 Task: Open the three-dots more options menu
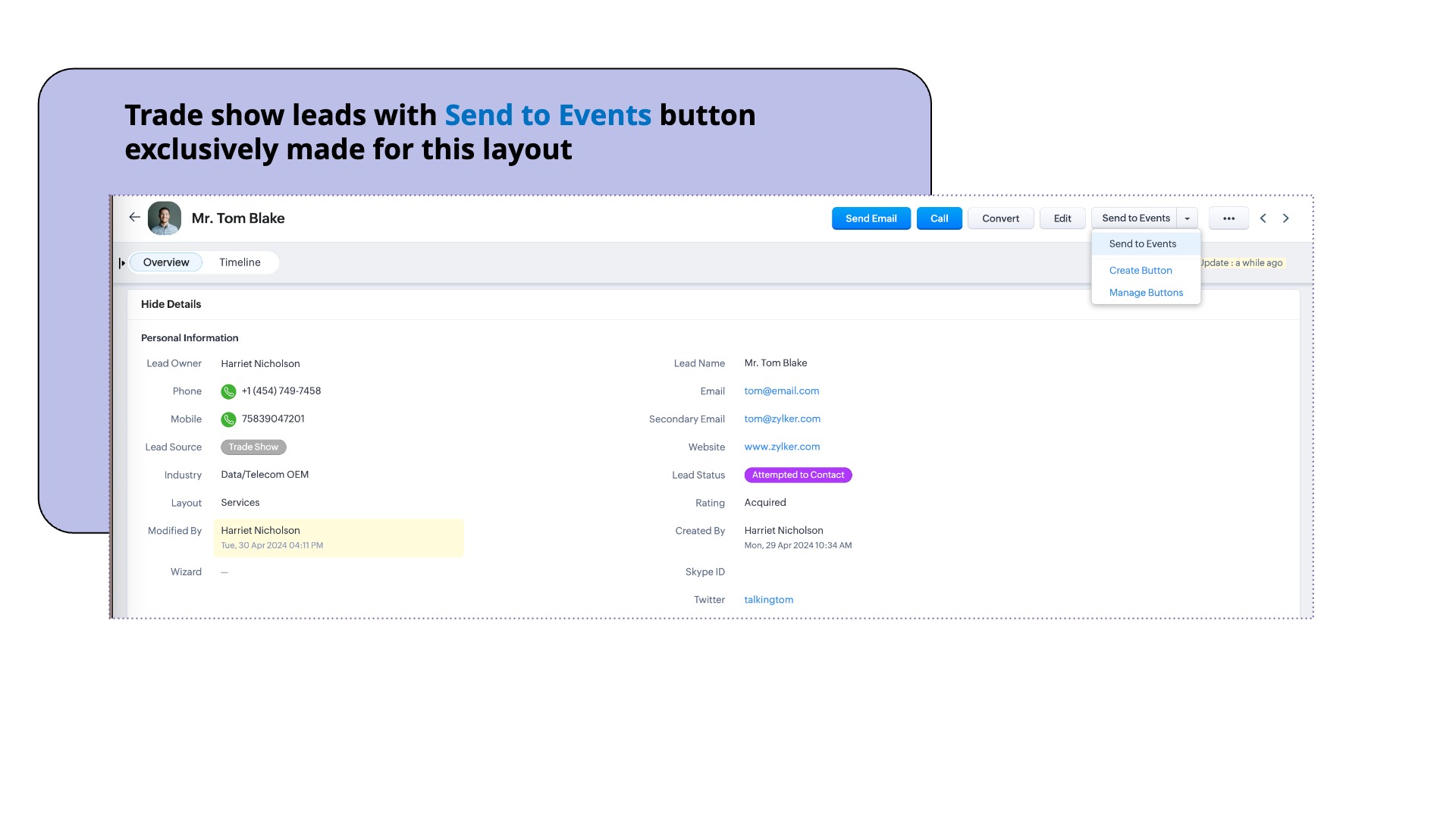[x=1228, y=218]
